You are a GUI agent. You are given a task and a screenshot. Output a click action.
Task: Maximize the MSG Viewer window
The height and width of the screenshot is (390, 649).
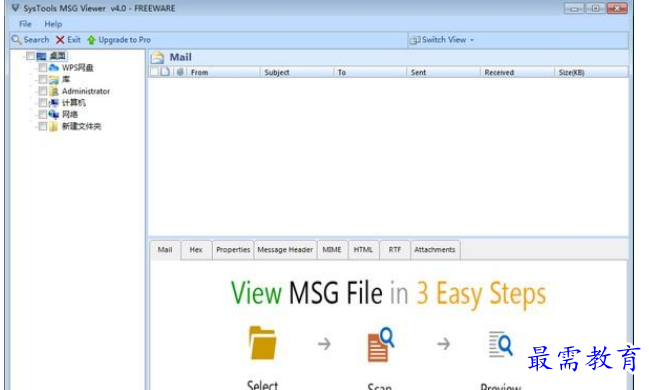tap(595, 8)
